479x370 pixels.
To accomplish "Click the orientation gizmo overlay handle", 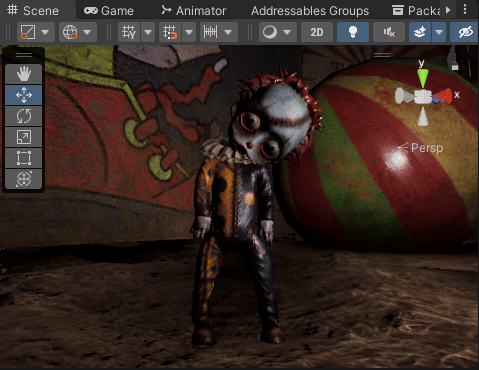I will [x=382, y=55].
